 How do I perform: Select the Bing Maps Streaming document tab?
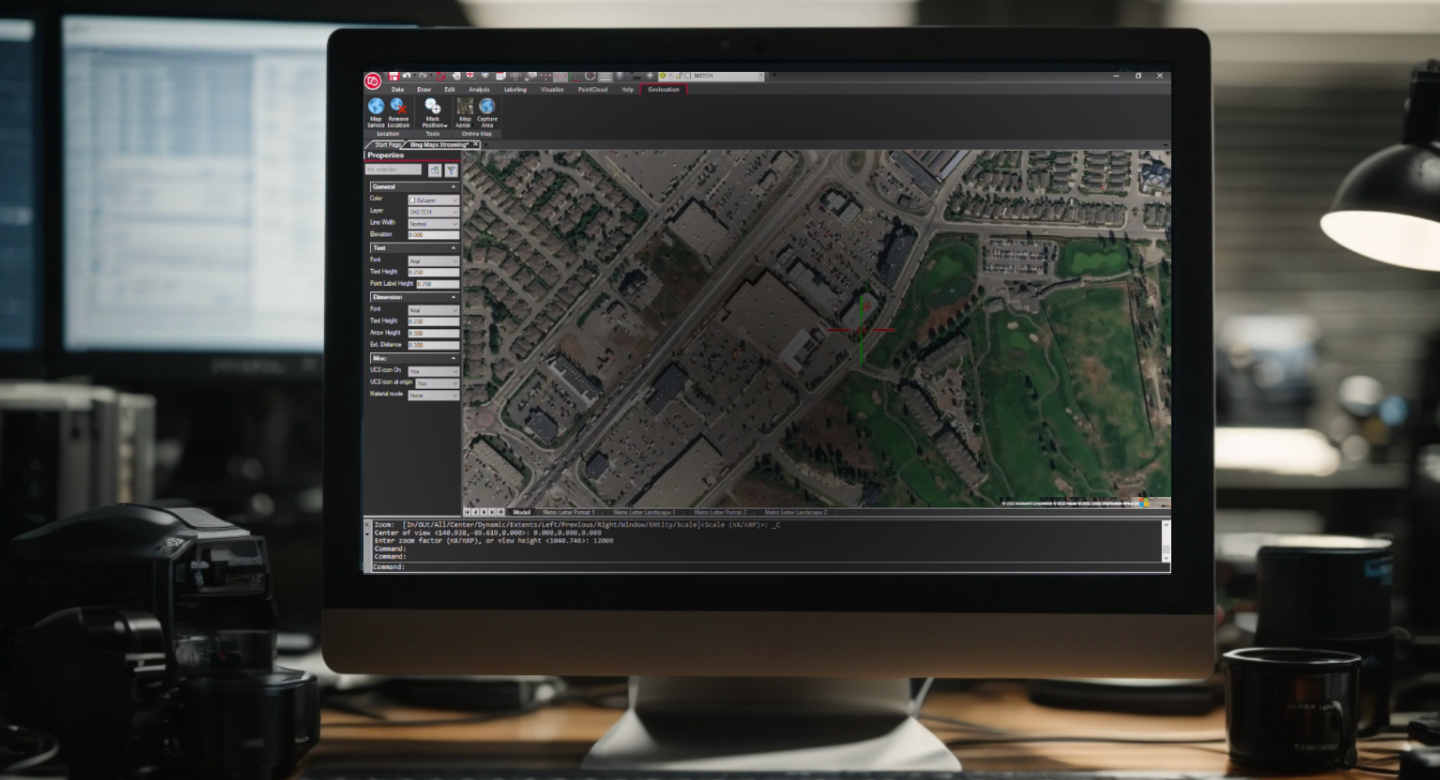[x=439, y=144]
